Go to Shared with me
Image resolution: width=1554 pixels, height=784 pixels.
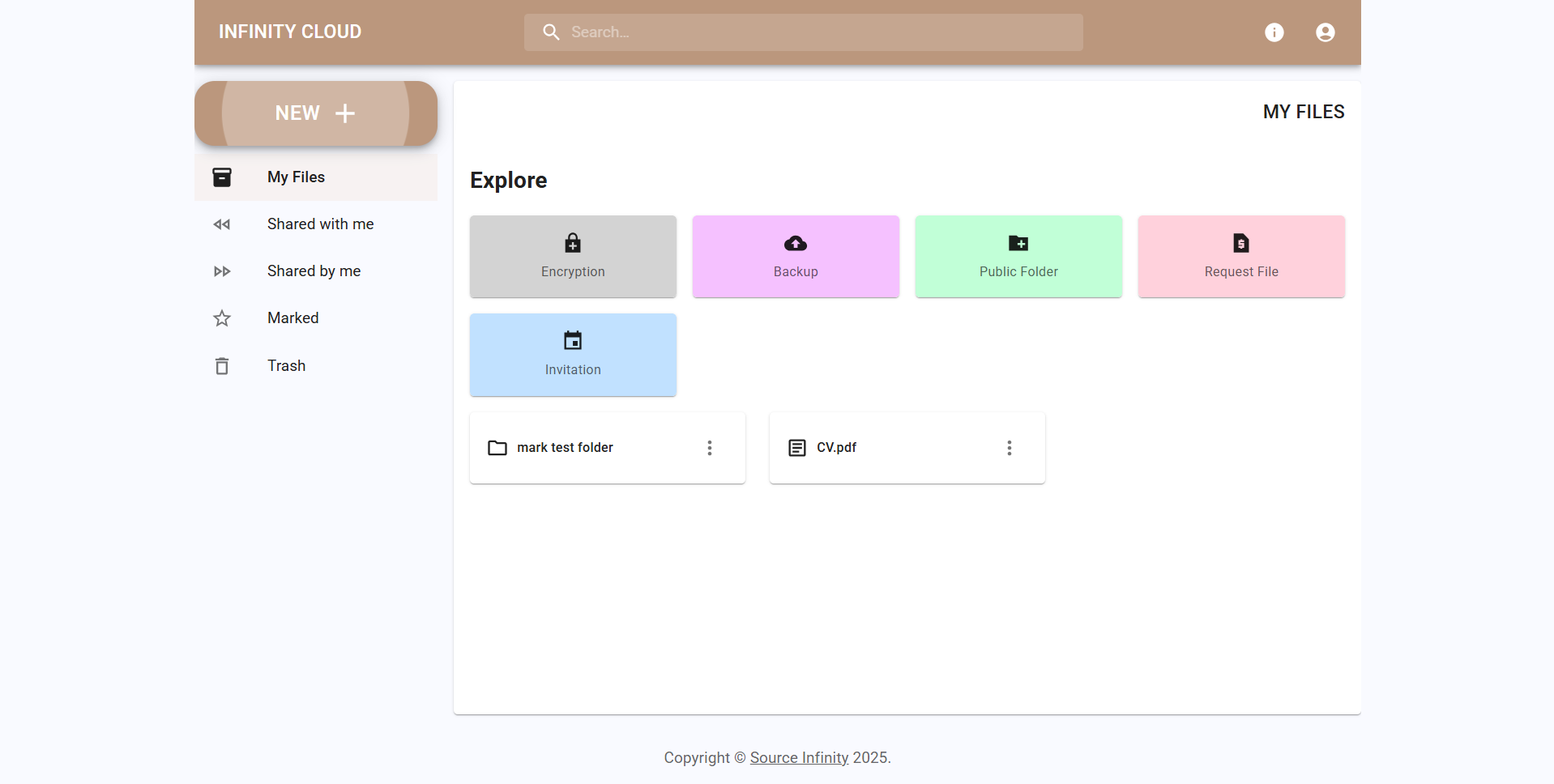point(320,224)
